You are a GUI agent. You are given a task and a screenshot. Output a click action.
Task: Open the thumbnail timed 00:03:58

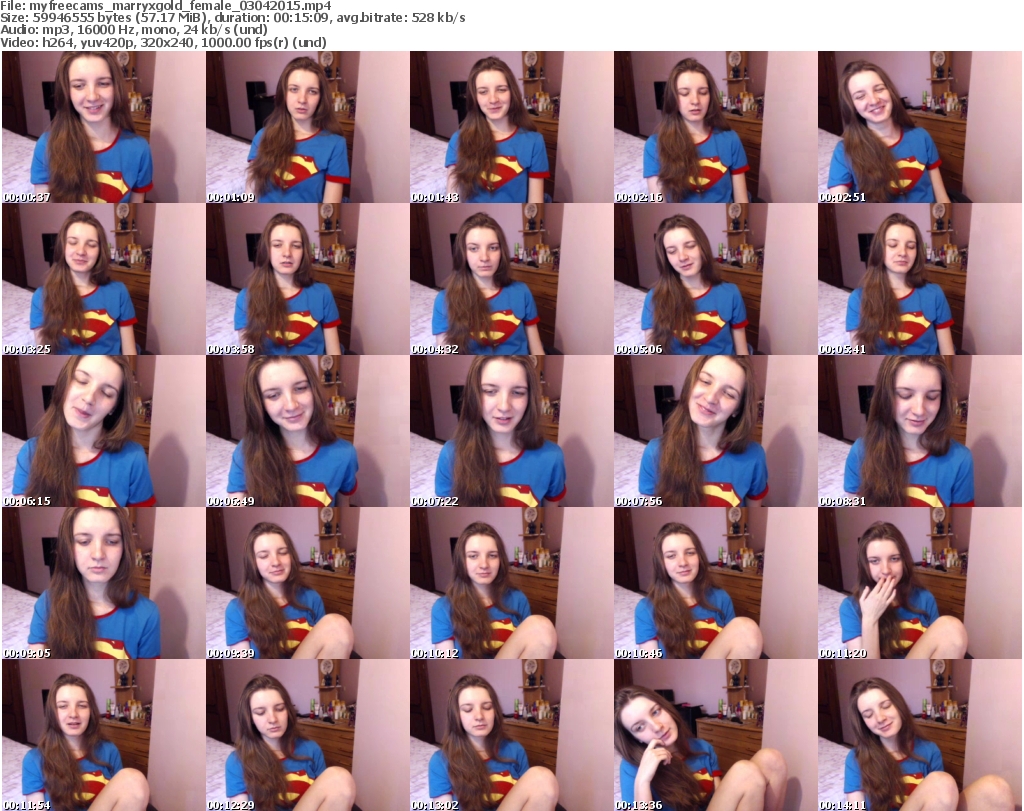(x=308, y=279)
